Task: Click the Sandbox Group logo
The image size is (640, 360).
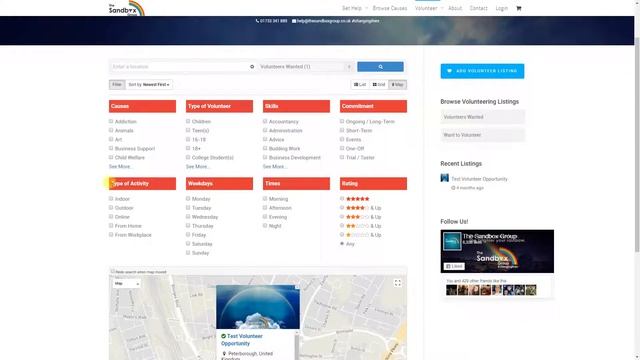Action: (126, 9)
